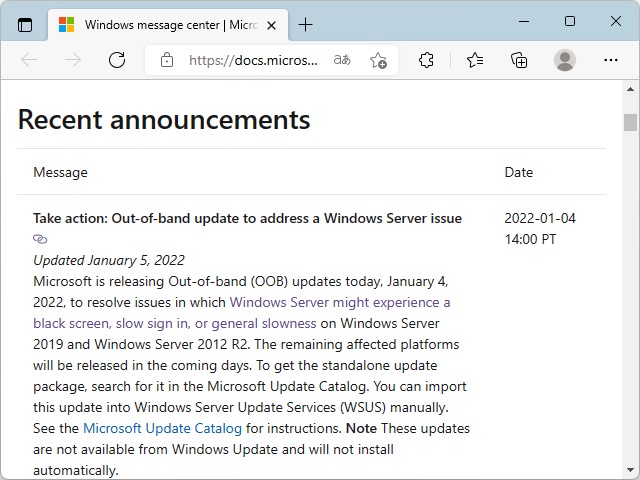Click the anchor link icon under the announcement title
The width and height of the screenshot is (640, 480).
(40, 239)
